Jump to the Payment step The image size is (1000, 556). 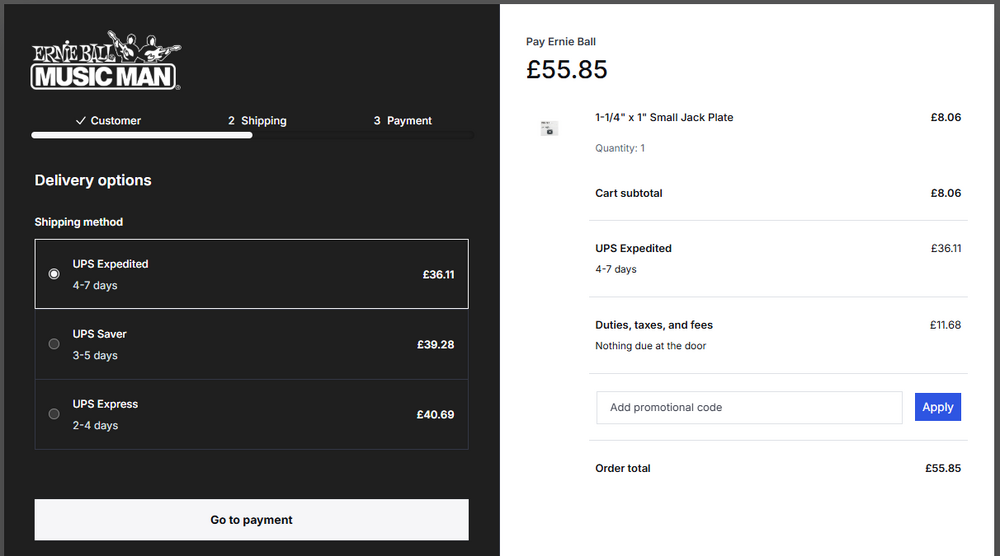(x=409, y=121)
